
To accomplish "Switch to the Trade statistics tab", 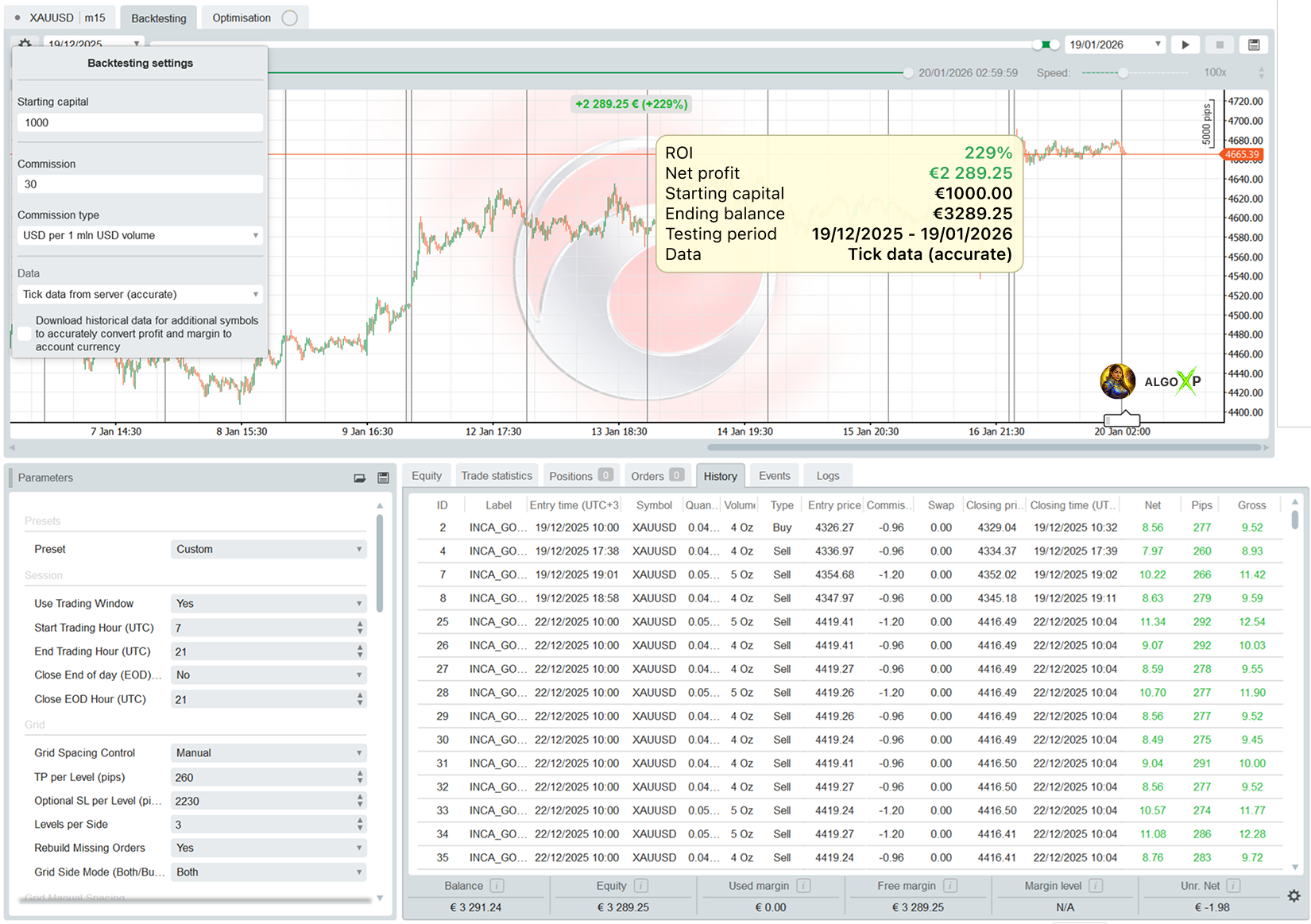I will pyautogui.click(x=496, y=476).
